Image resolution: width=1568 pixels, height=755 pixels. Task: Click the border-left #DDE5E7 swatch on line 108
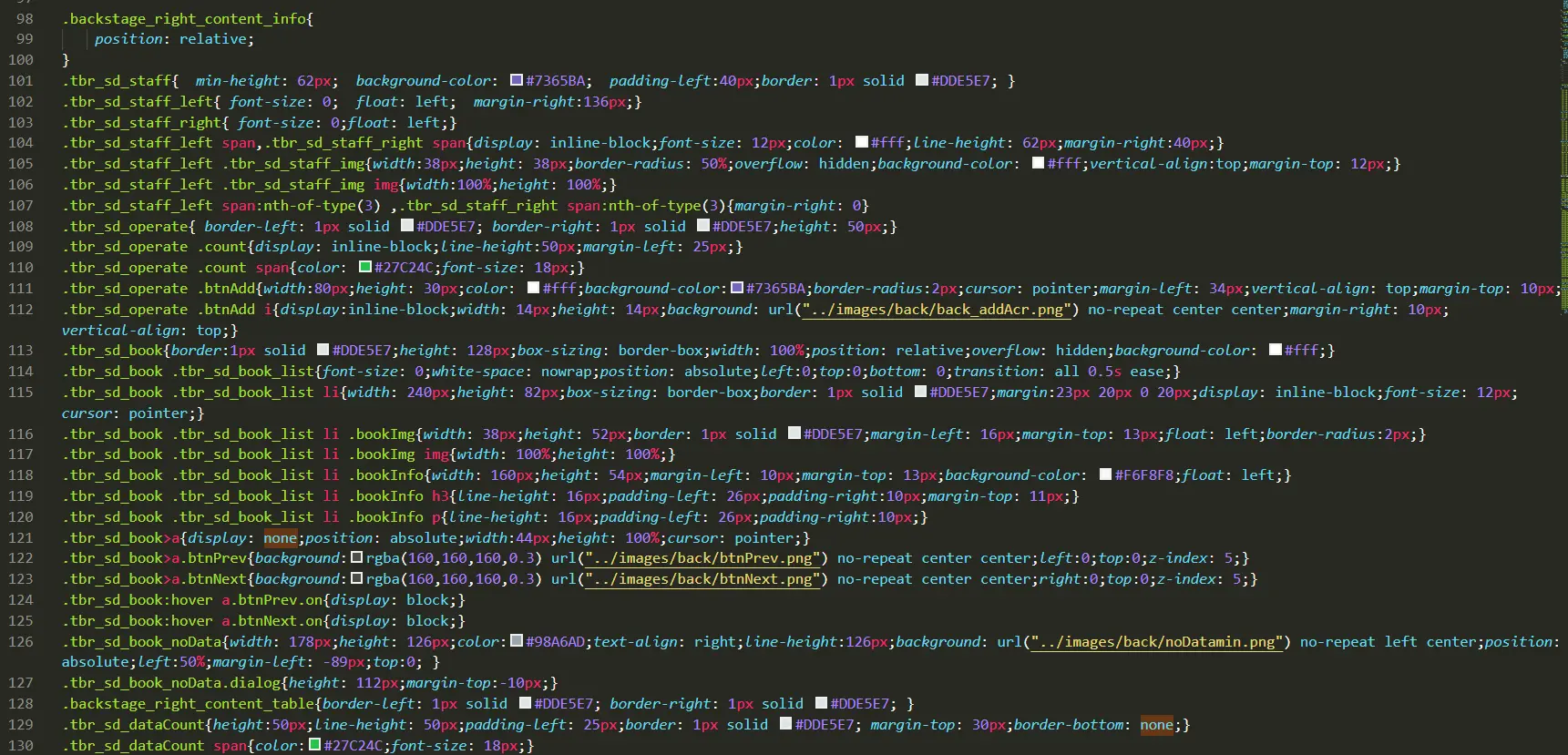click(x=407, y=225)
